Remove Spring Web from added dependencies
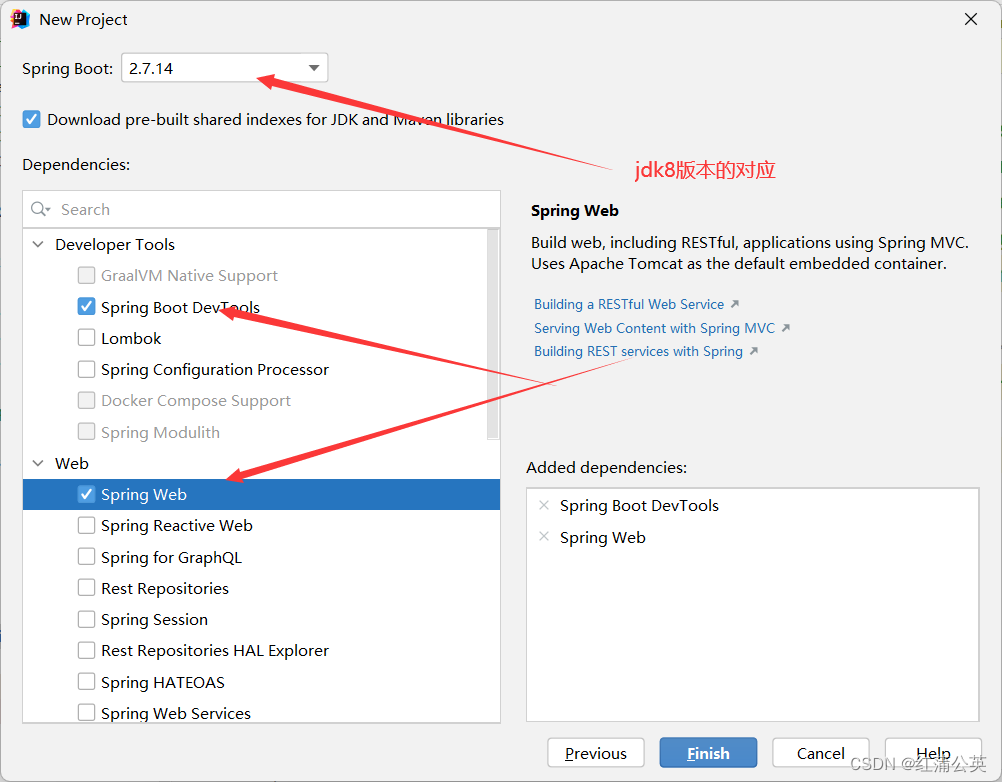Screen dimensions: 1002x782 [544, 537]
